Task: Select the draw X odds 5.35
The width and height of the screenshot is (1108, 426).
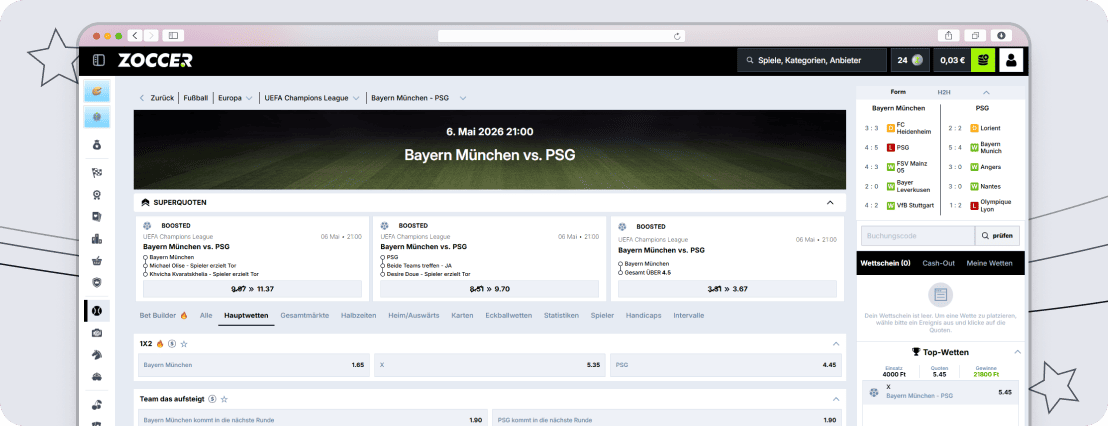Action: [x=490, y=365]
